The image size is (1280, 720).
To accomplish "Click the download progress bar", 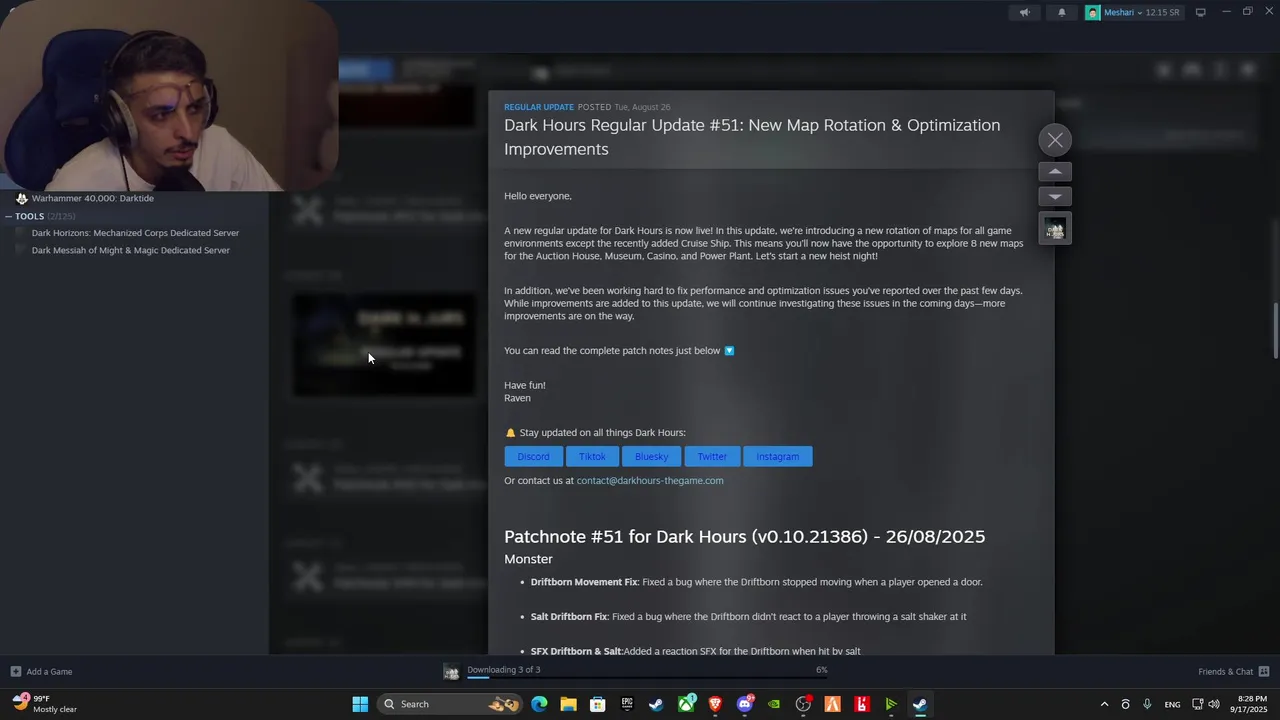I will [x=647, y=678].
